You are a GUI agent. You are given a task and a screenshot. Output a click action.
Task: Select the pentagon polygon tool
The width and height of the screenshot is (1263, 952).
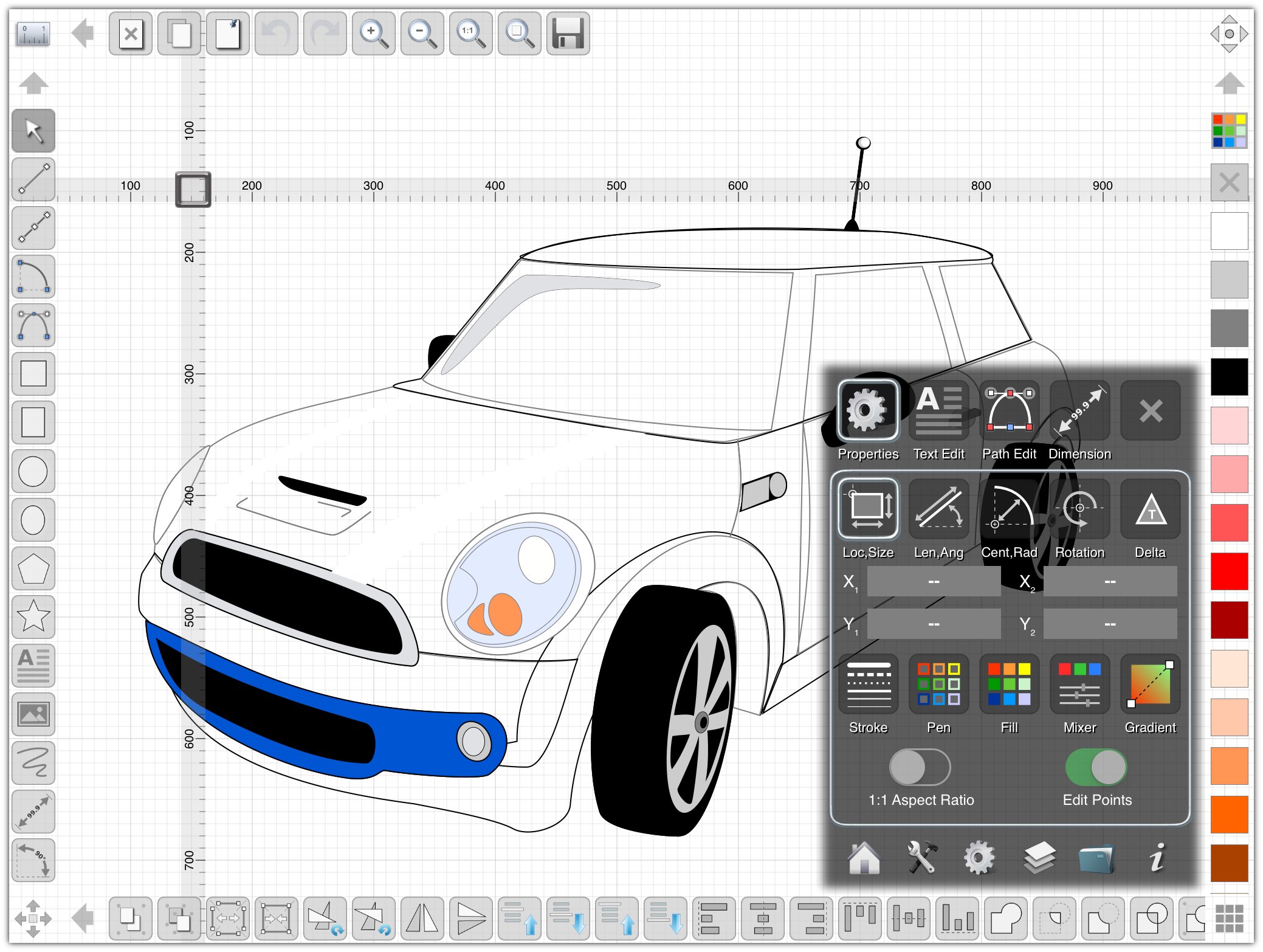[33, 568]
